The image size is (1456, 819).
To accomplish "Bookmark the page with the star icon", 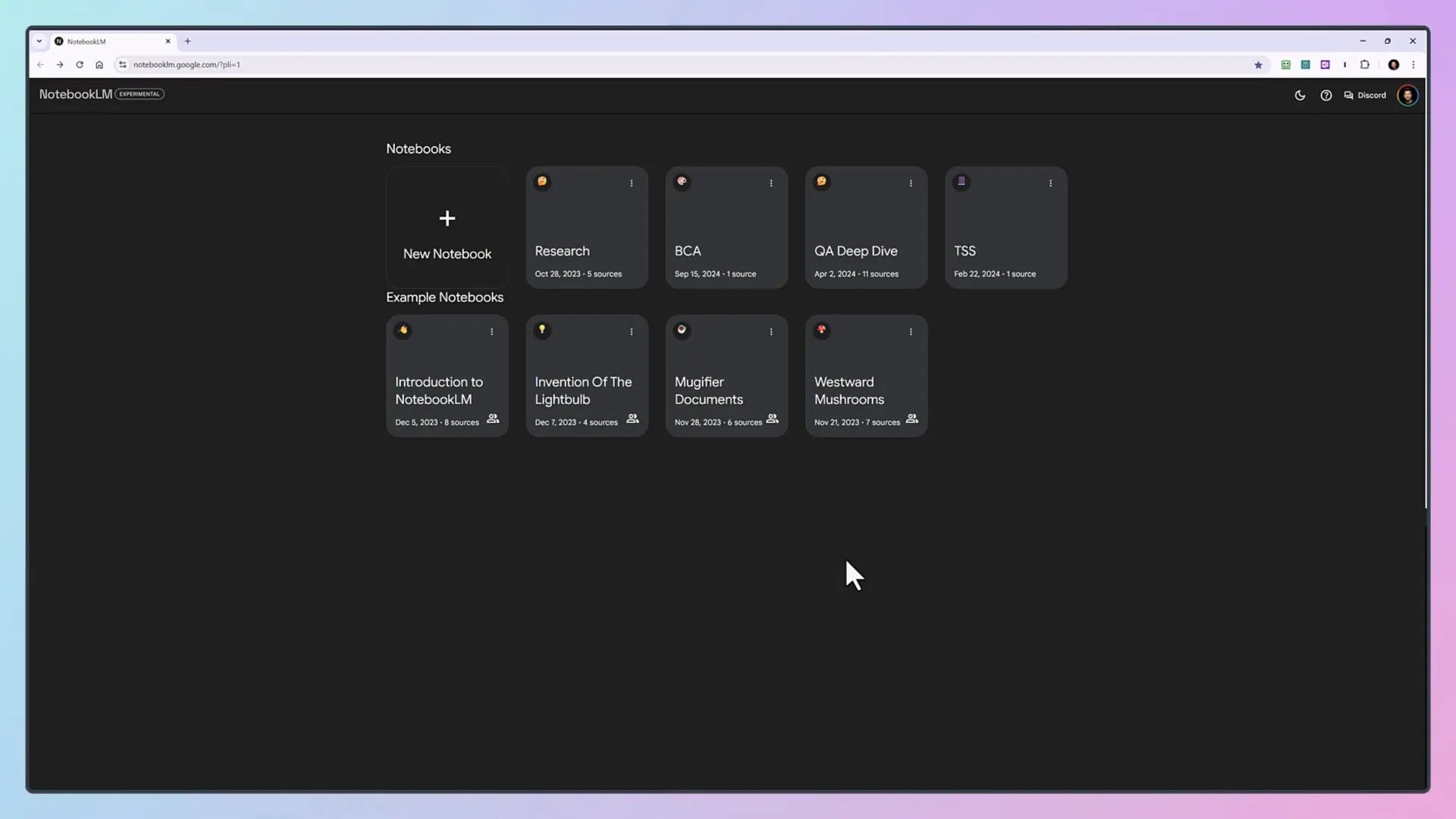I will click(1259, 64).
